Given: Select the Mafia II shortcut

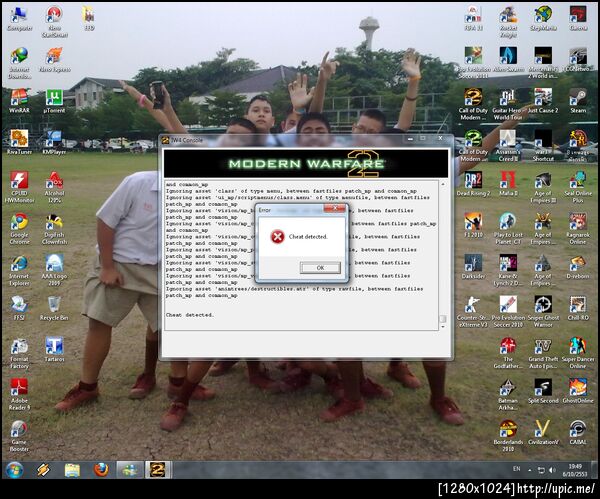Looking at the screenshot, I should (x=508, y=184).
